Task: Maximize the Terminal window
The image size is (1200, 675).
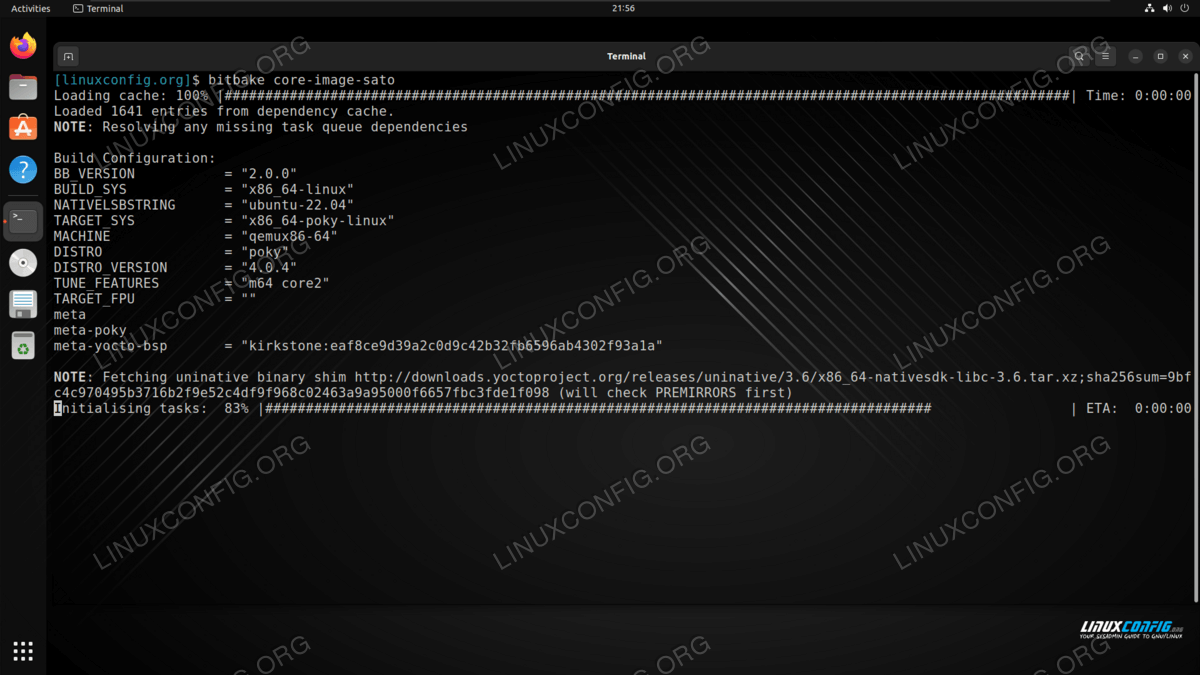Action: (1160, 57)
